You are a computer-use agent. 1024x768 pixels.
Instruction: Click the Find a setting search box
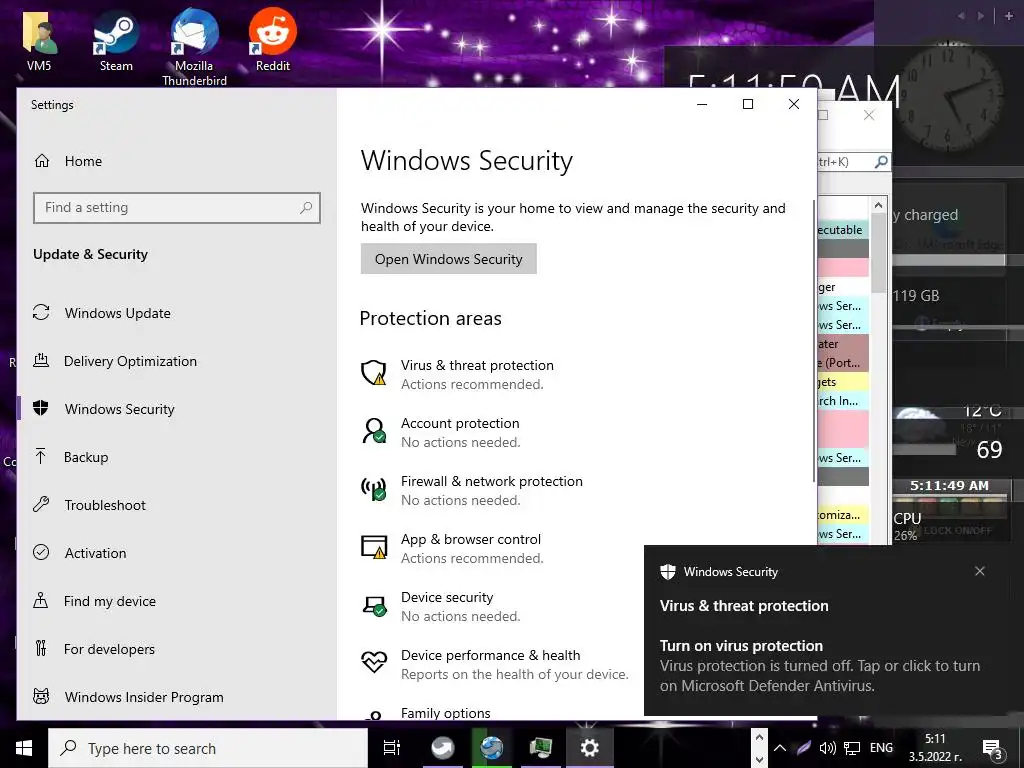point(176,208)
